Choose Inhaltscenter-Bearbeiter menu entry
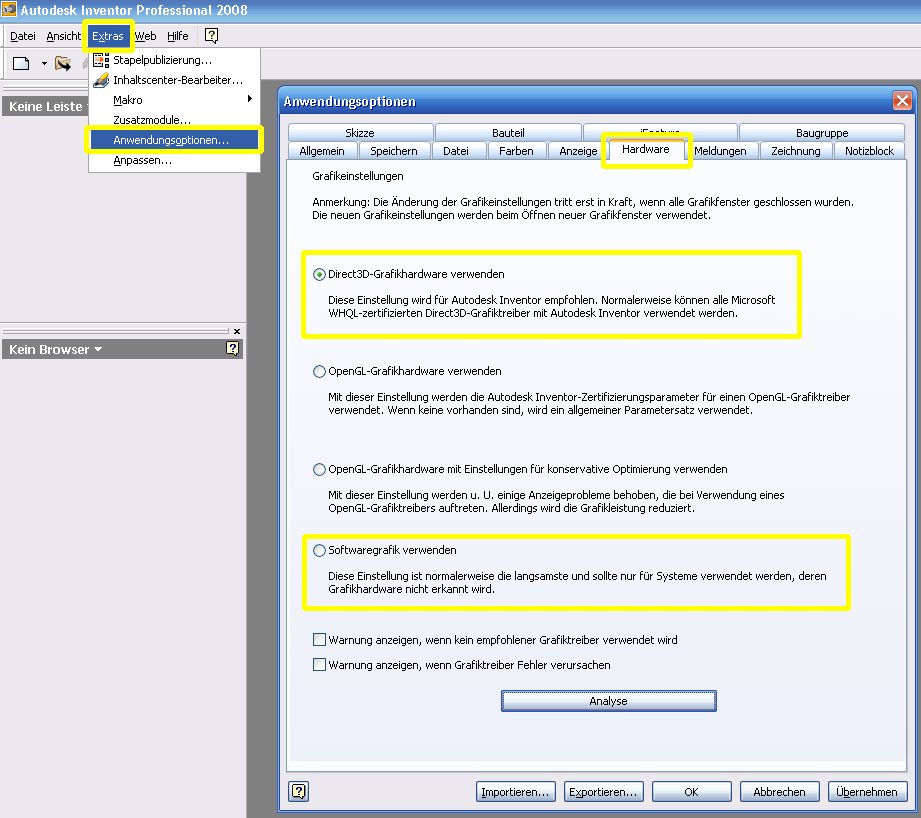The image size is (921, 818). pyautogui.click(x=174, y=80)
